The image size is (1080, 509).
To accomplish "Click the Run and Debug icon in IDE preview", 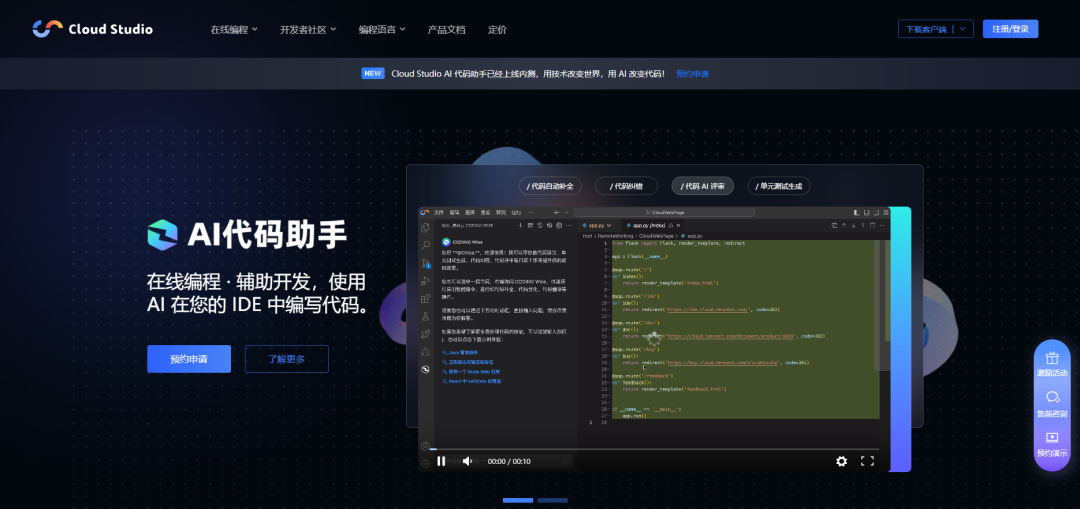I will pos(426,281).
